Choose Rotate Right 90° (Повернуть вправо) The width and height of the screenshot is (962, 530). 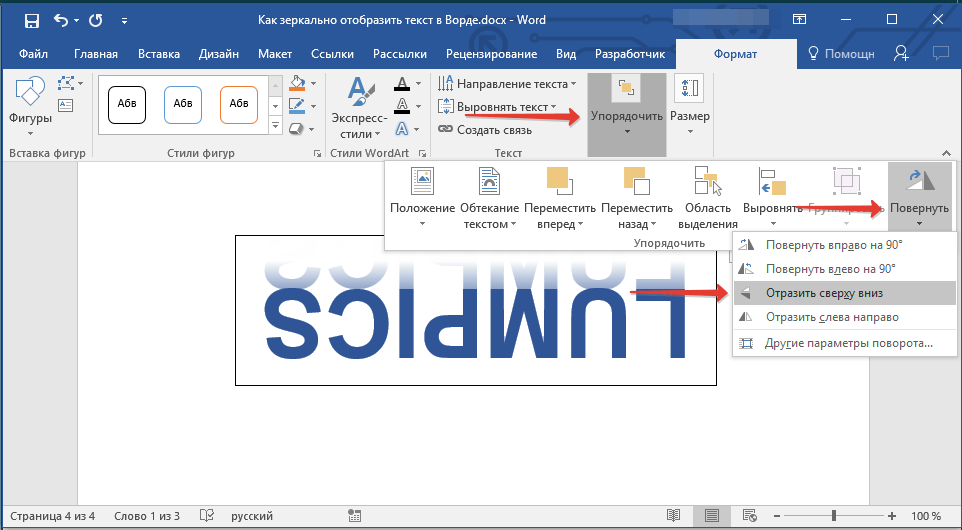(829, 244)
